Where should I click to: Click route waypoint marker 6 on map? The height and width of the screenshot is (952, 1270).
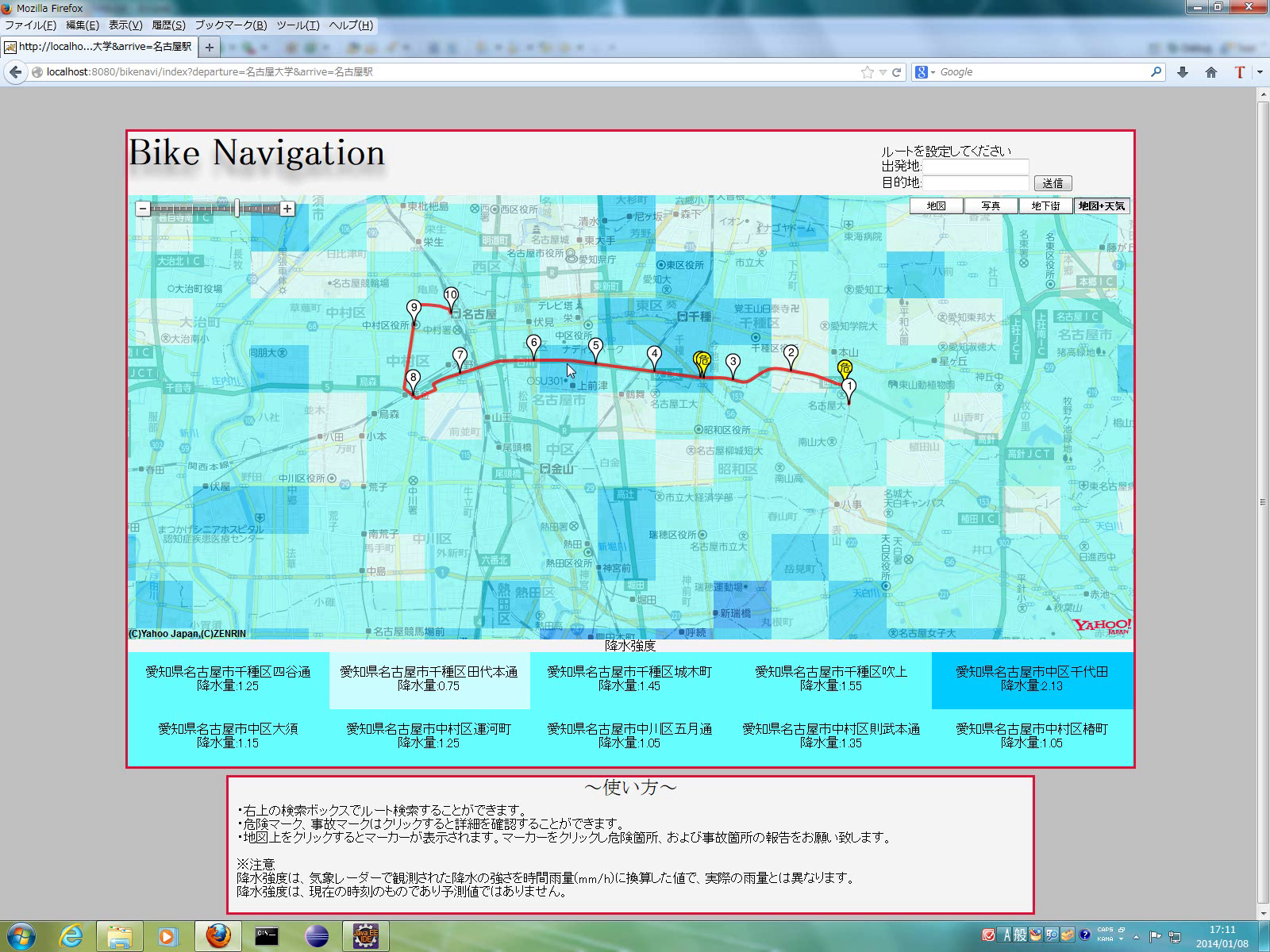[533, 344]
